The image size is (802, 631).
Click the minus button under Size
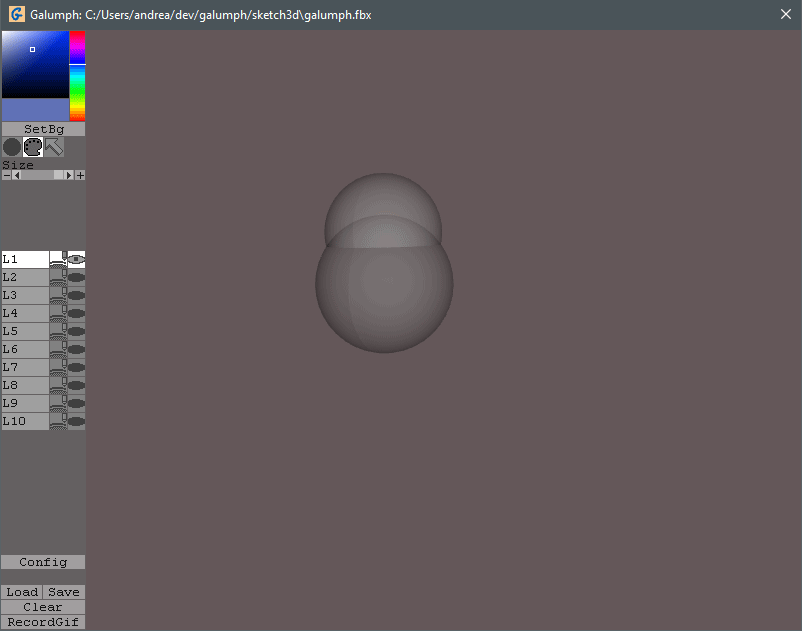click(6, 175)
